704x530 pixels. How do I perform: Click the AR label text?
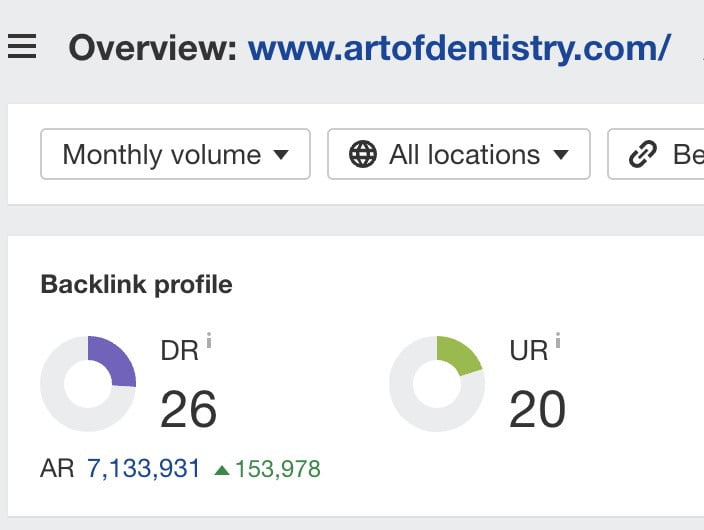click(x=57, y=468)
